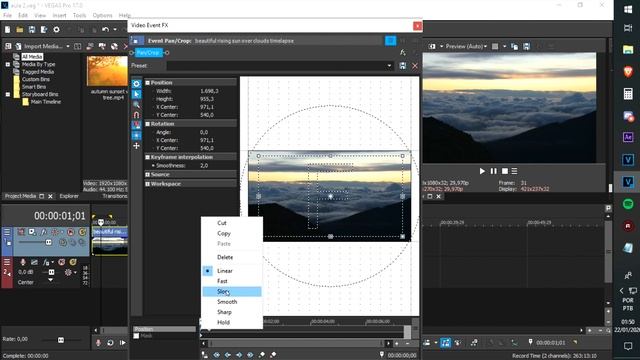Toggle Size About Center icon in Pan/Crop sidebar
Viewport: 640px width, 360px height.
[136, 135]
